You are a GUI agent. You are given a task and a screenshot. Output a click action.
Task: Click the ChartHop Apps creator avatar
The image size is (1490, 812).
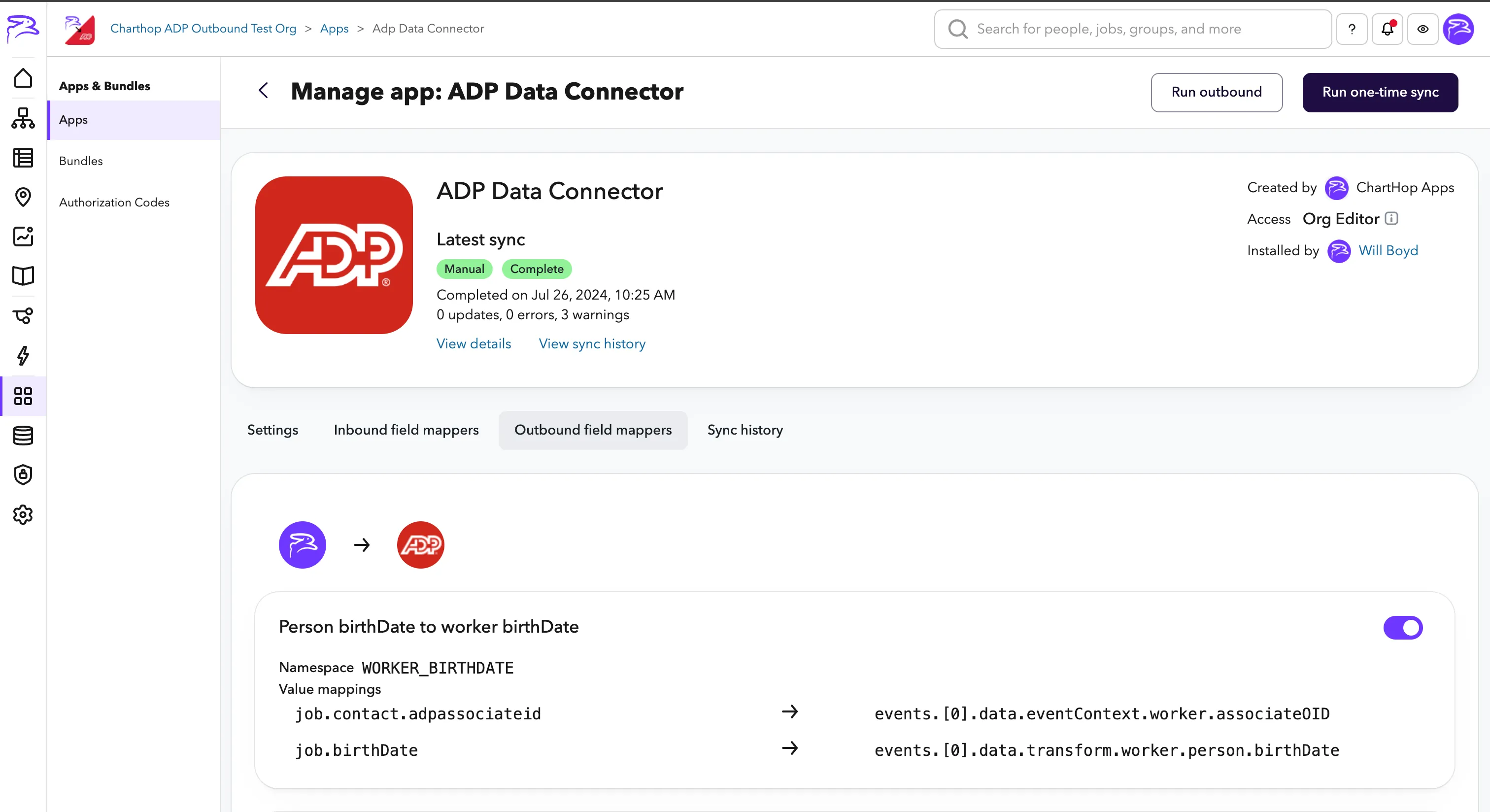click(x=1336, y=188)
